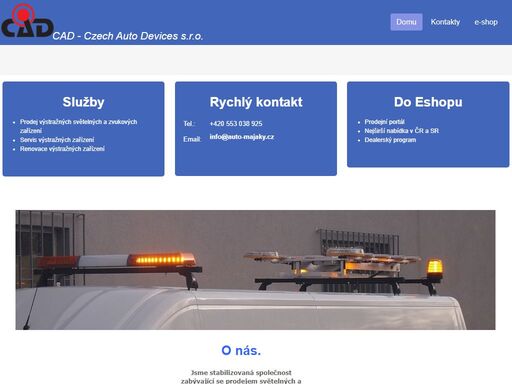Go to the Kontakty page
512x384 pixels.
(445, 22)
